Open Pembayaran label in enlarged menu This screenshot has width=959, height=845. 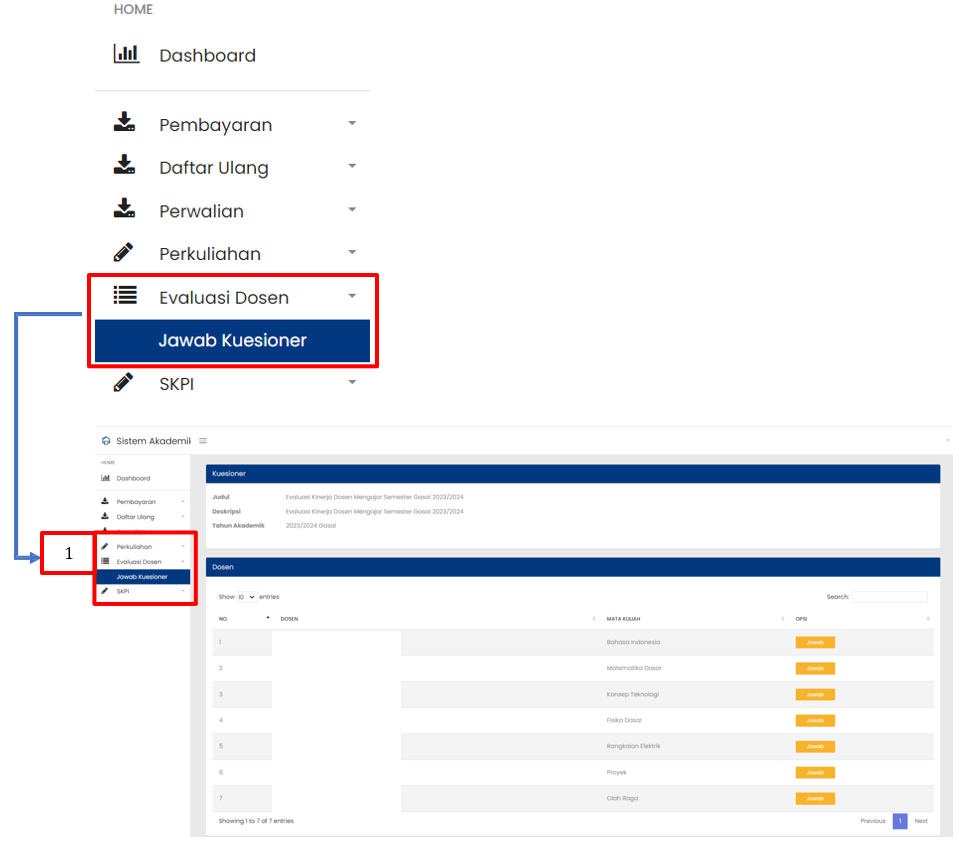[x=215, y=125]
